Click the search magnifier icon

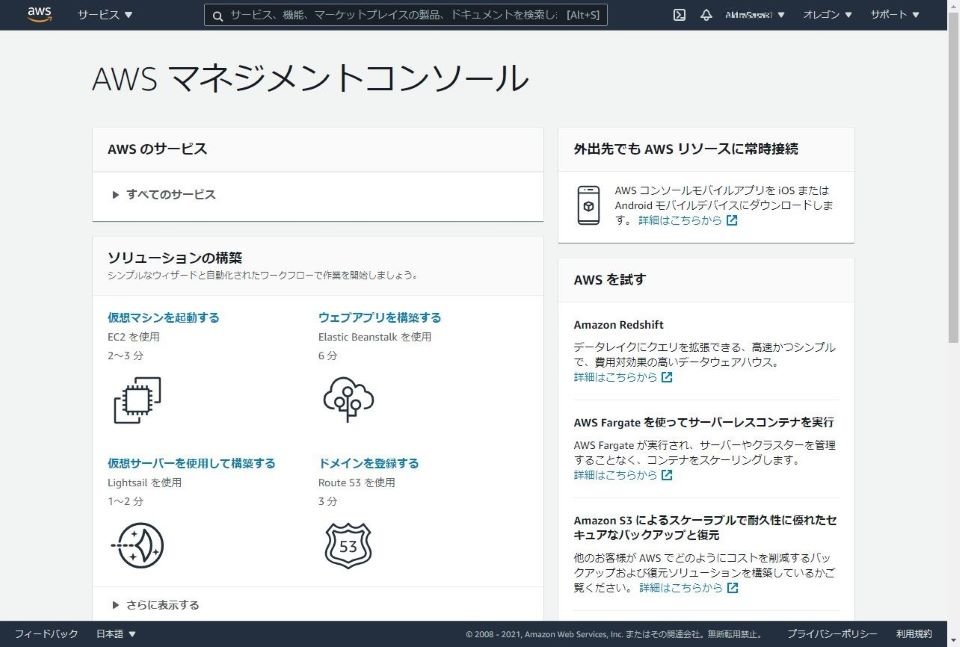pyautogui.click(x=217, y=15)
